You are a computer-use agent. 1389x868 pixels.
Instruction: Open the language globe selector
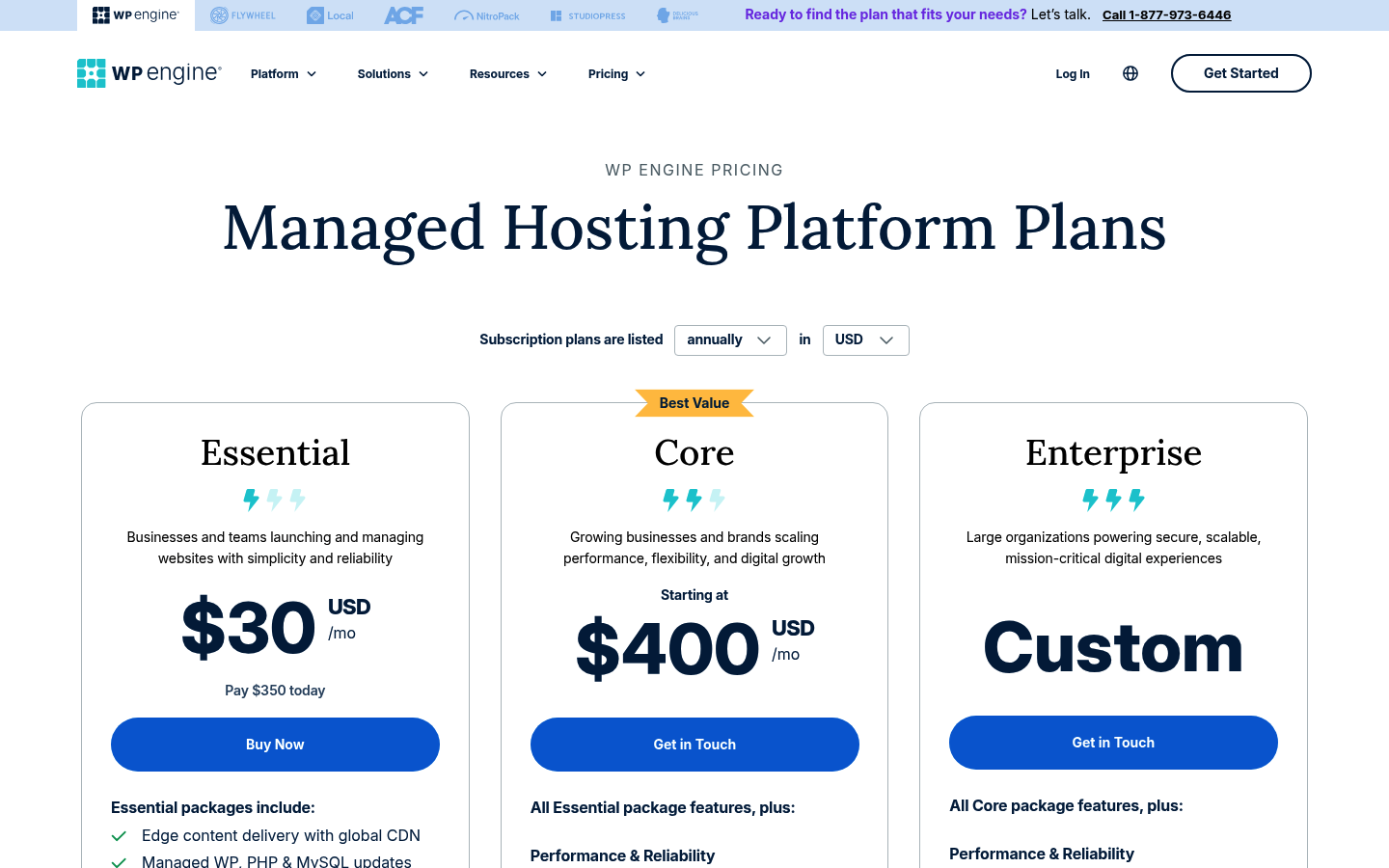click(1130, 73)
